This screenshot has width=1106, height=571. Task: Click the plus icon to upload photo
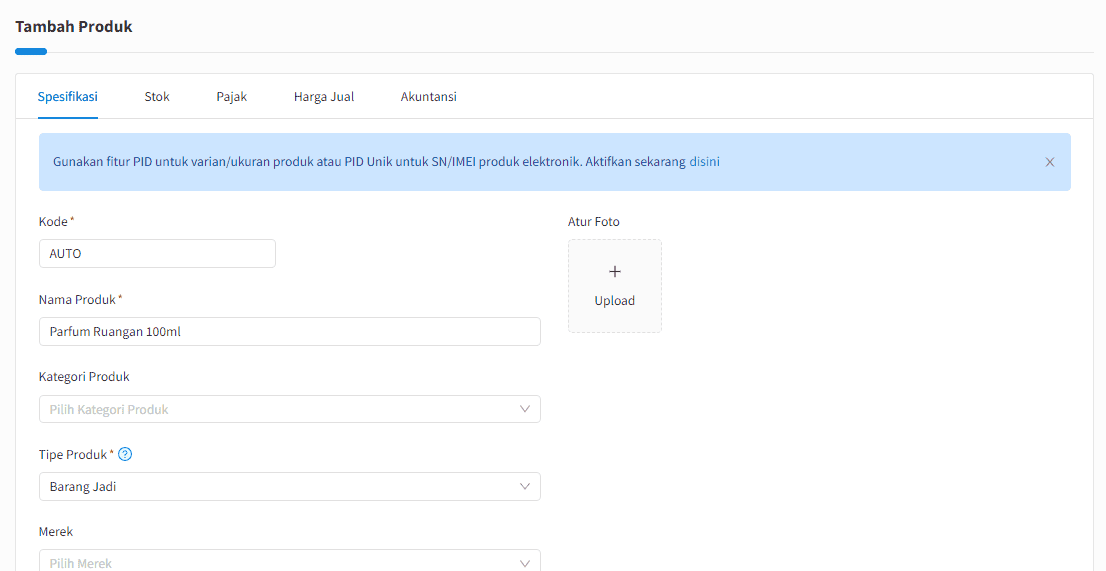pyautogui.click(x=614, y=271)
